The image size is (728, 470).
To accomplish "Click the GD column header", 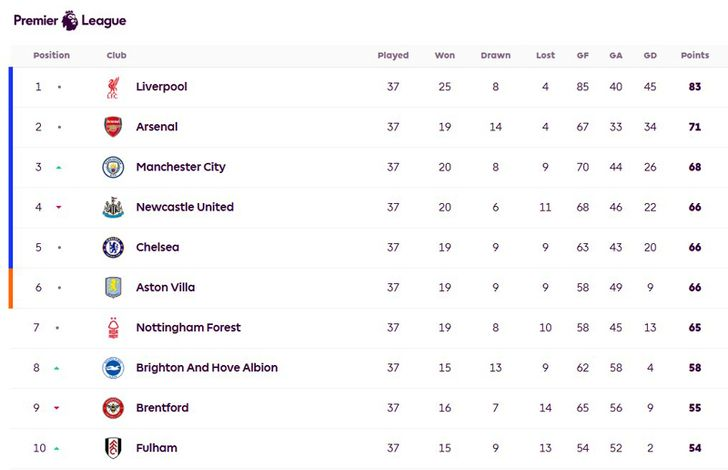I will coord(650,55).
